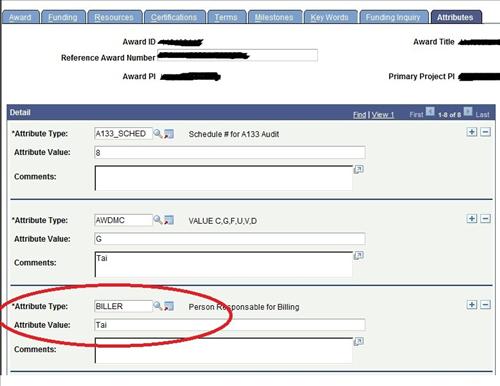Add a row after BILLER attribute
The width and height of the screenshot is (500, 386).
point(472,305)
